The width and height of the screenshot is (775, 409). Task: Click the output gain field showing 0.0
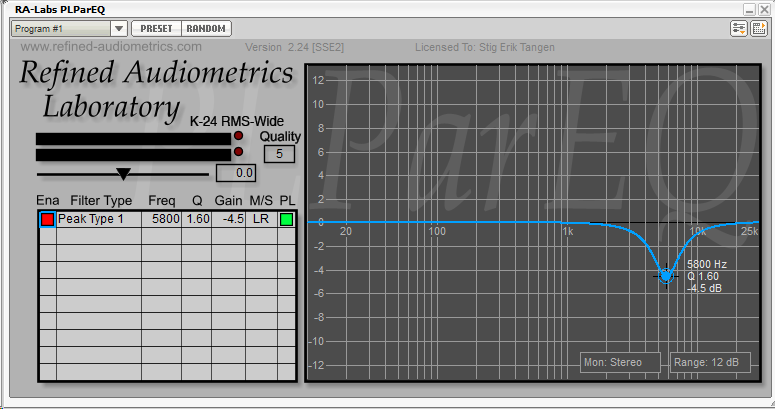236,173
